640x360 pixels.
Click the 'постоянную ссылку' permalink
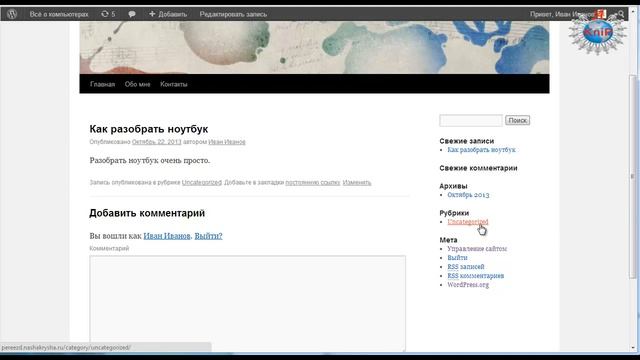(x=313, y=182)
